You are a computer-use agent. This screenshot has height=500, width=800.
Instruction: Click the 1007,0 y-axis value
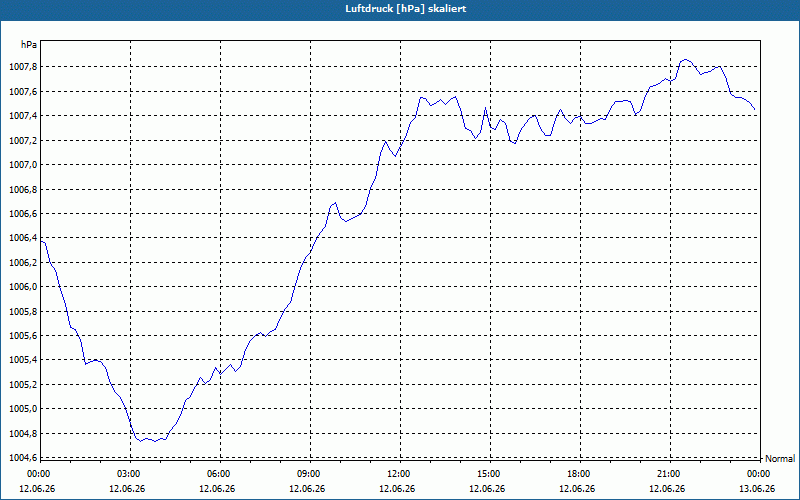tap(23, 165)
